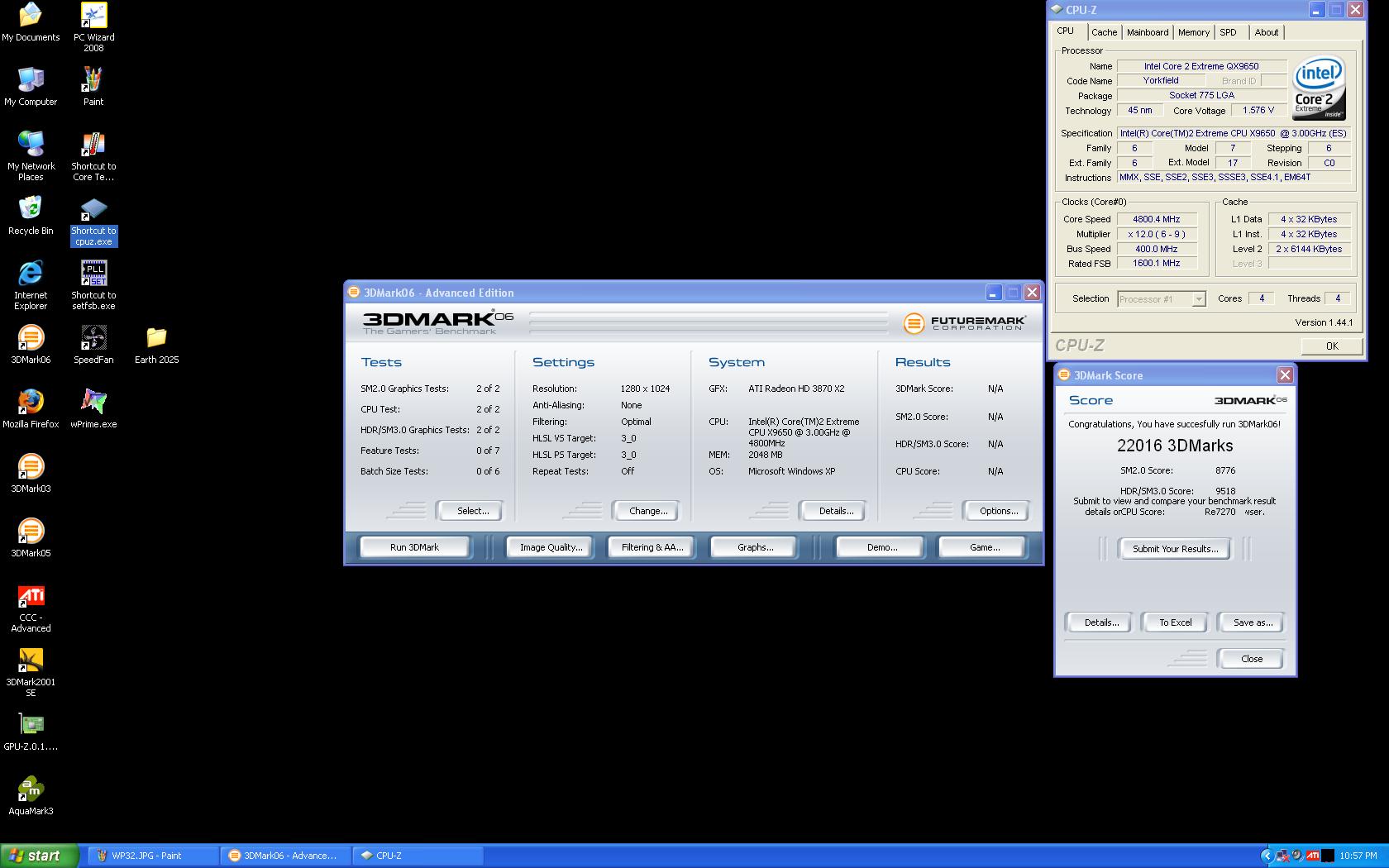
Task: Export score To Excel
Action: point(1175,622)
